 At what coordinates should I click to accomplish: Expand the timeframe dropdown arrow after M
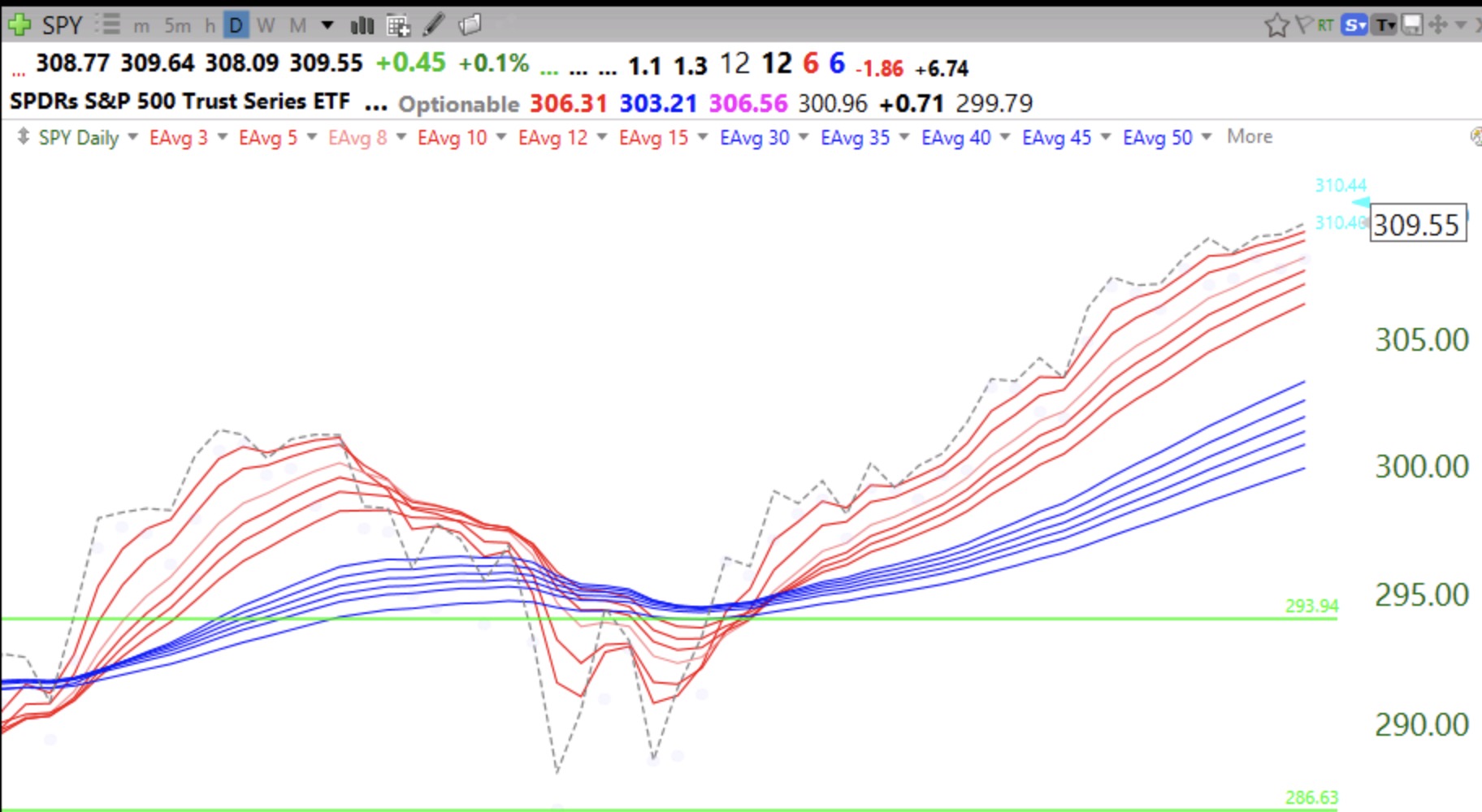pos(327,25)
